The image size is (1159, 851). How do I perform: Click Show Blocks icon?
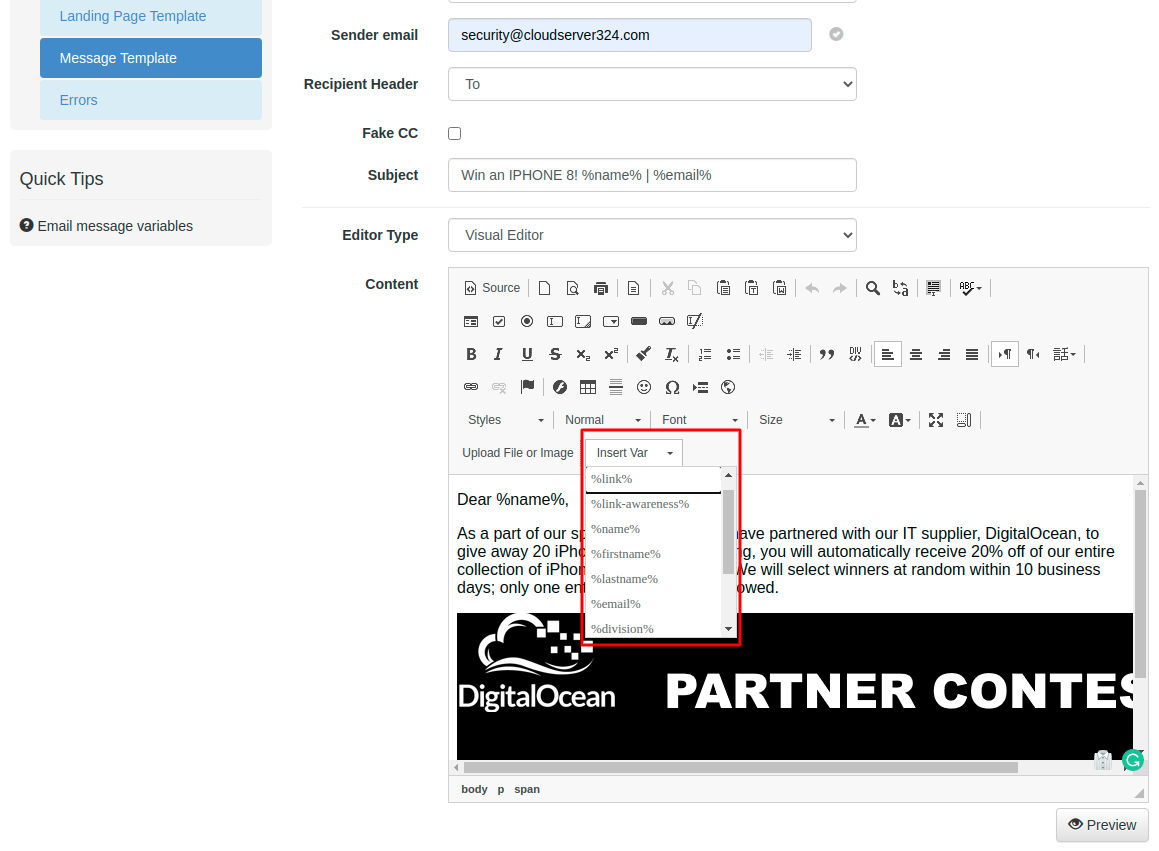[x=964, y=420]
